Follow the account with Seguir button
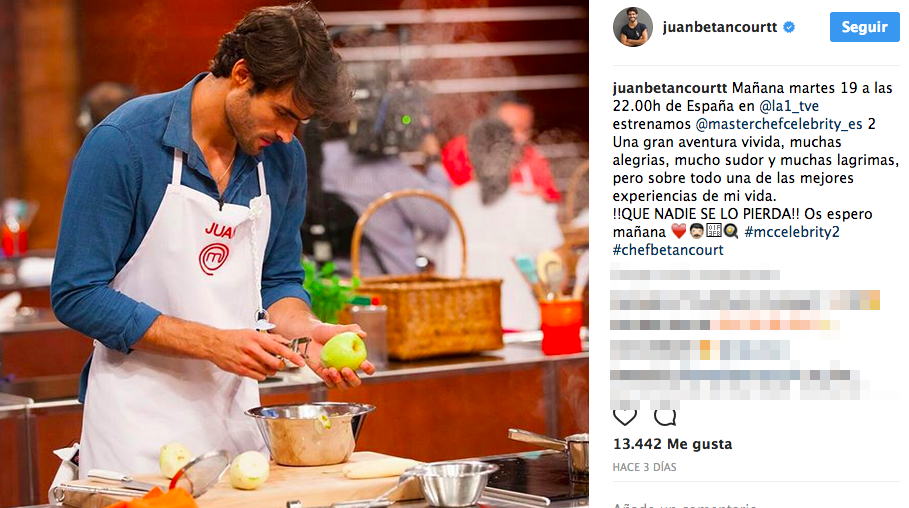909x508 pixels. [864, 27]
